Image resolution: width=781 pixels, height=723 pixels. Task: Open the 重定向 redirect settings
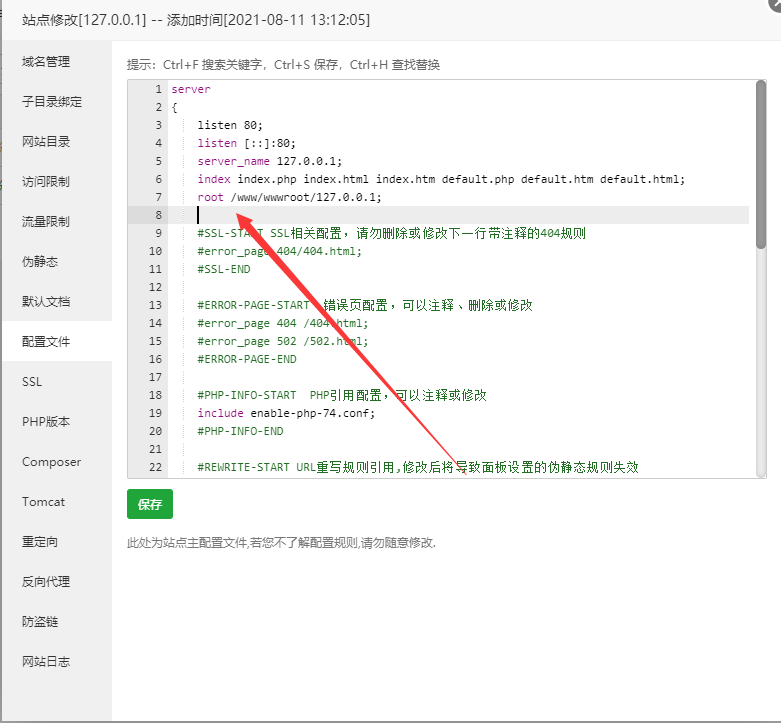(40, 542)
